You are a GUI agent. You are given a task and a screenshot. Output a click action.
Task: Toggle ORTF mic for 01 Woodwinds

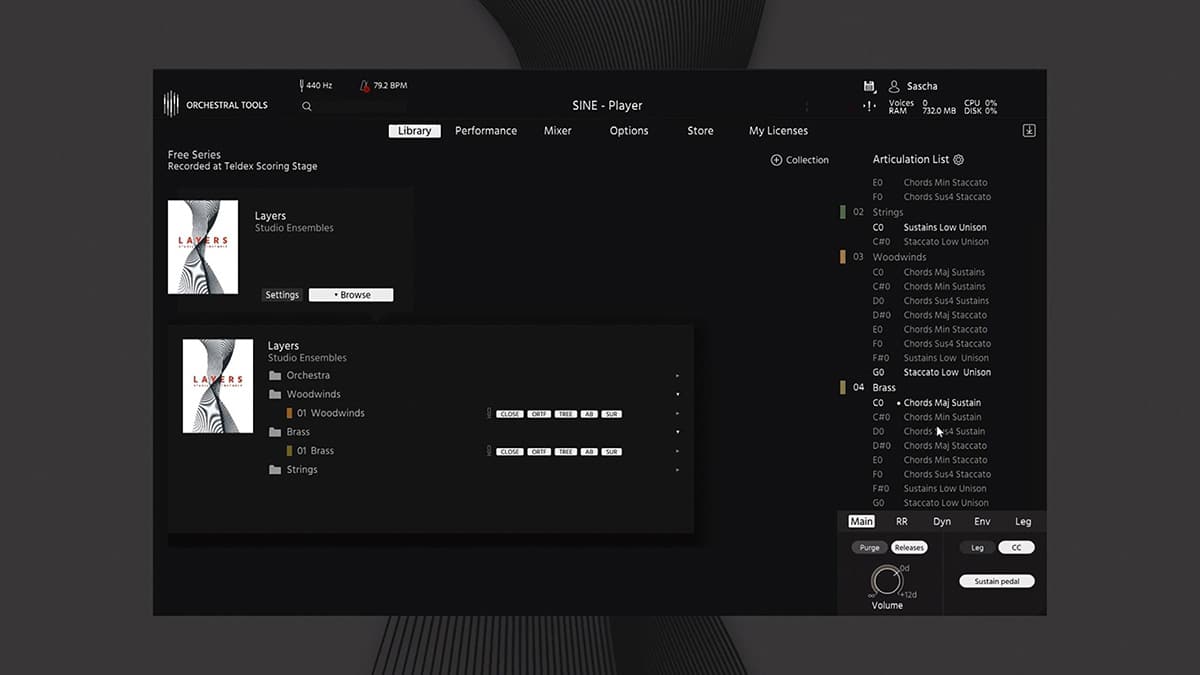pos(539,414)
